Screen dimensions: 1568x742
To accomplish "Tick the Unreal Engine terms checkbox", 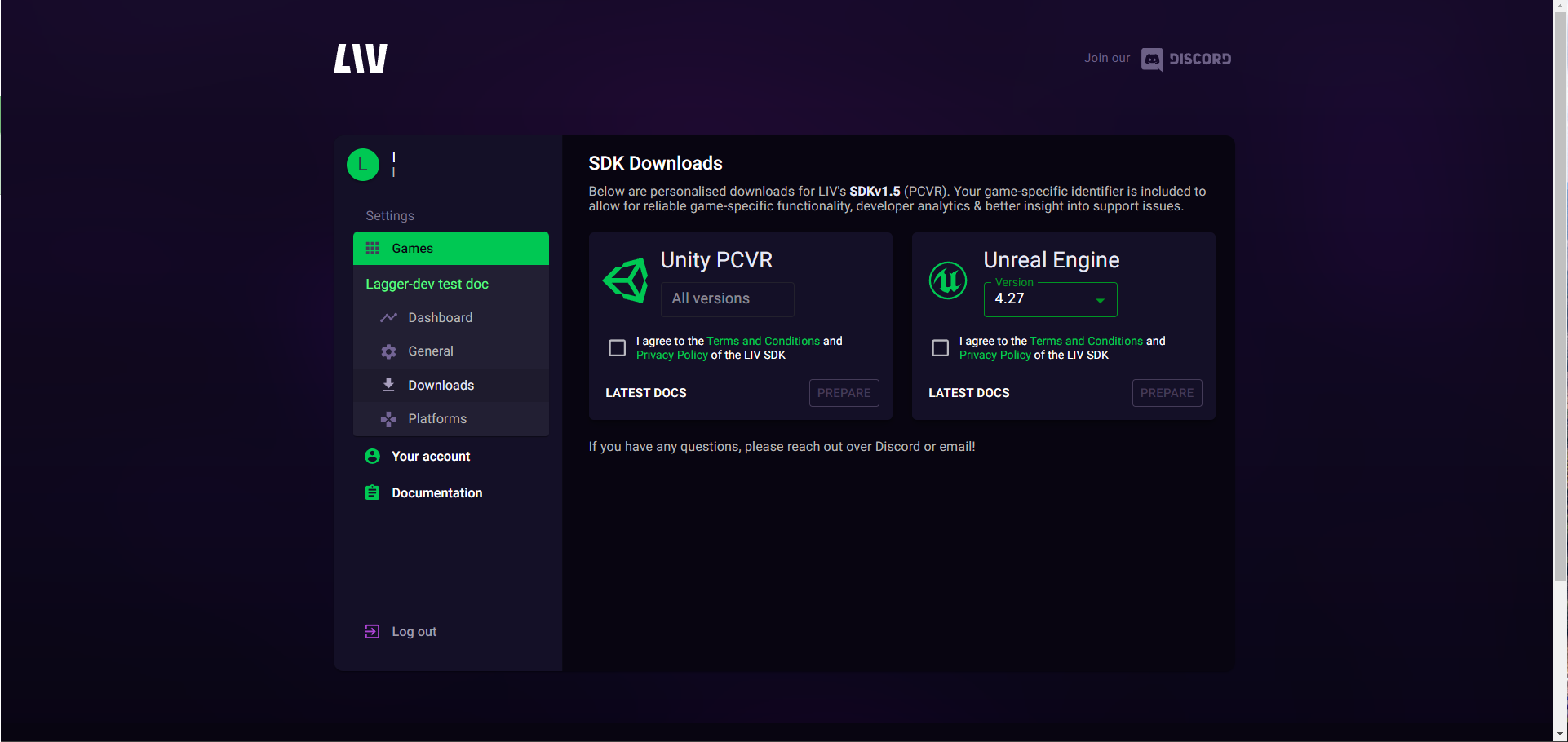I will coord(941,348).
